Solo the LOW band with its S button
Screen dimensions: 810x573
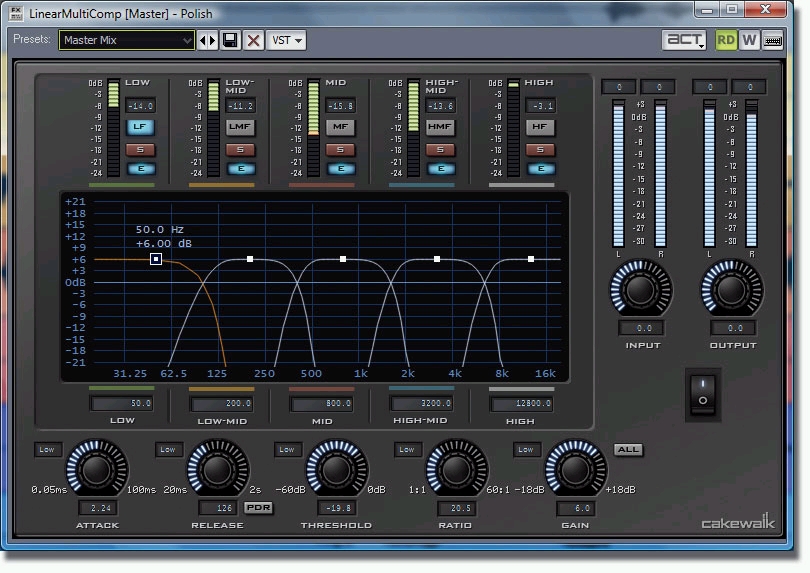click(x=140, y=150)
